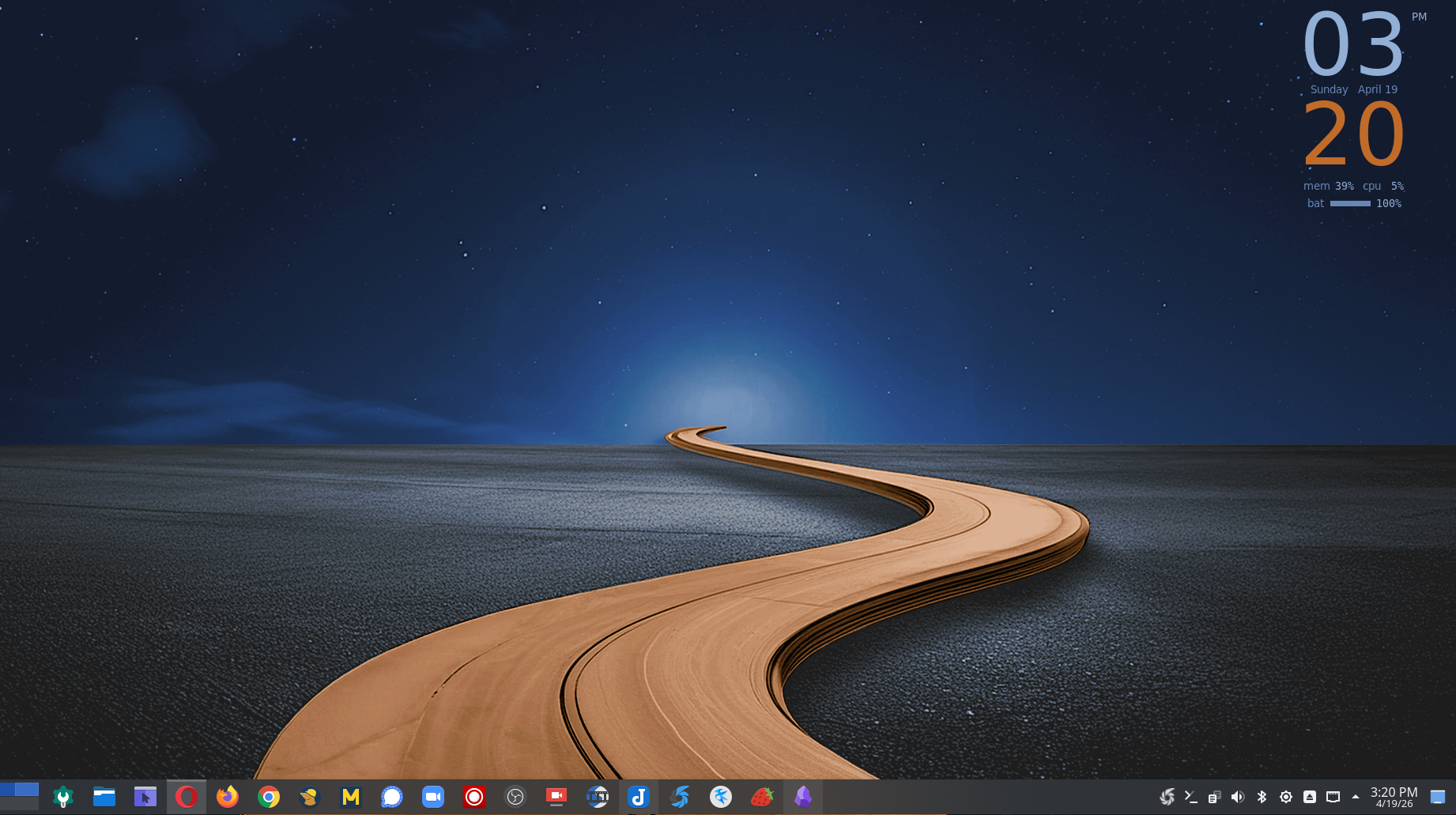
Task: Open the clipboard history tray icon
Action: point(1214,797)
